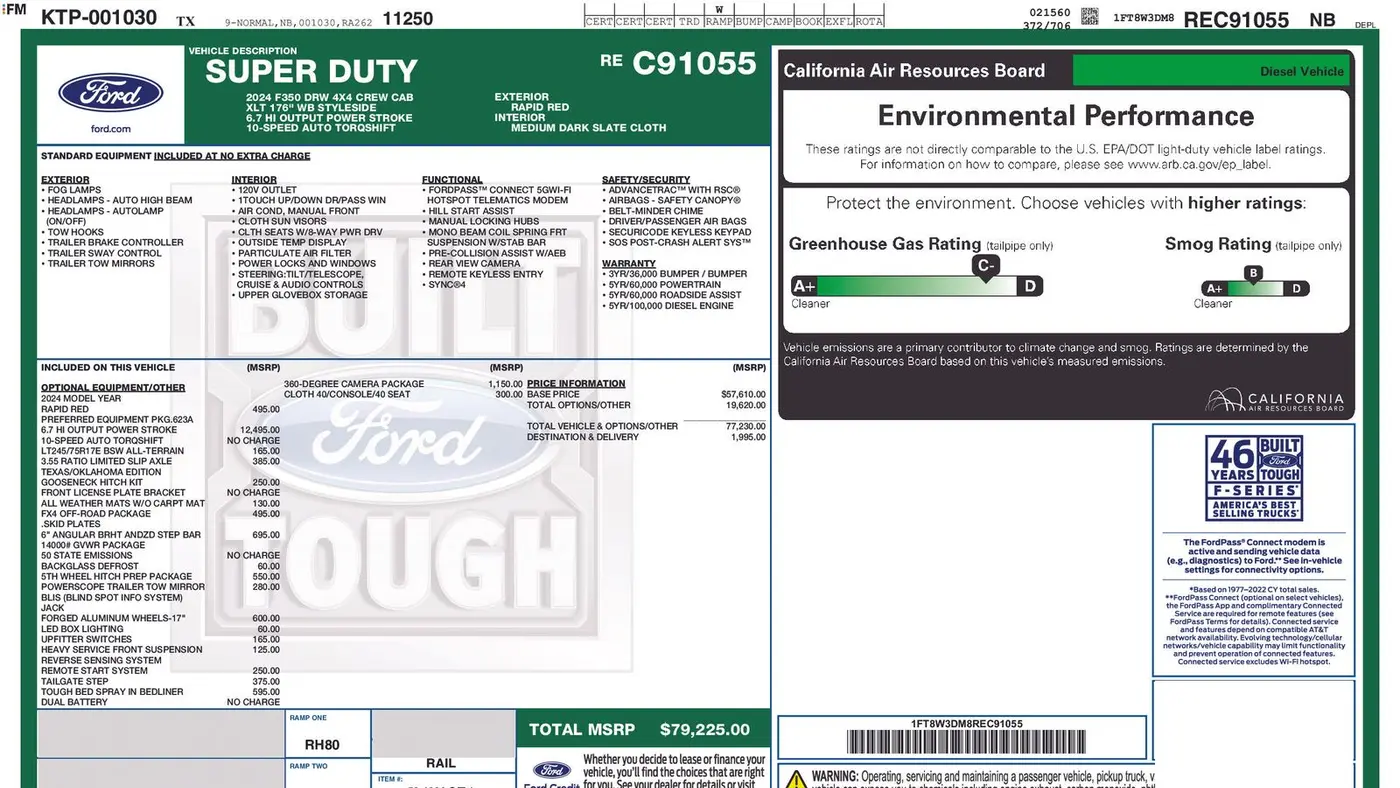The width and height of the screenshot is (1400, 788).
Task: Click the 5YR/100,000 DIESEL ENGINE warranty line
Action: tap(671, 306)
